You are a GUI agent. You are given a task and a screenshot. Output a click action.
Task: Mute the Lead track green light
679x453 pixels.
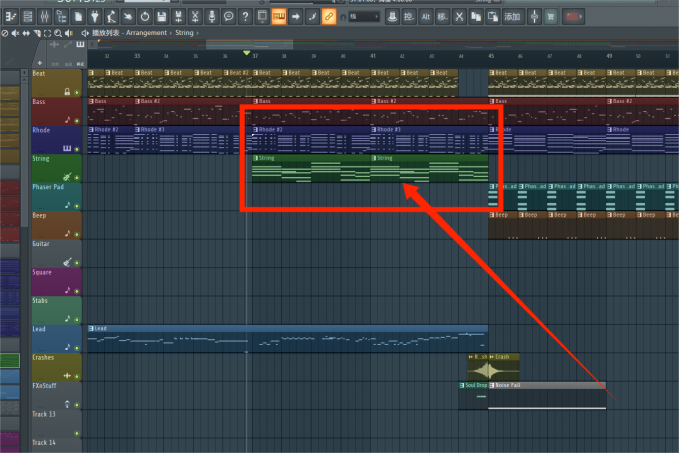(x=77, y=348)
